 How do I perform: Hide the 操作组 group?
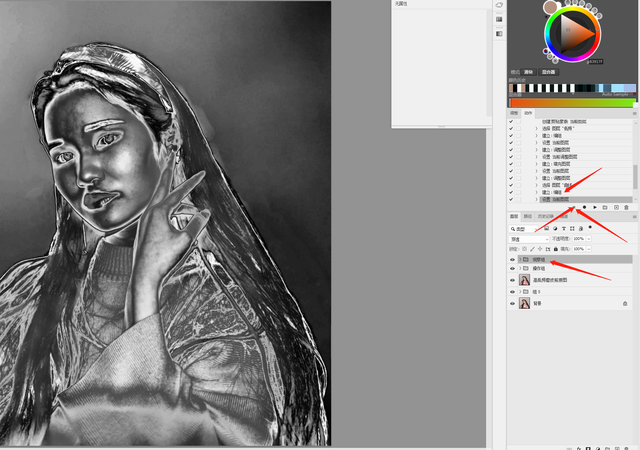[513, 268]
